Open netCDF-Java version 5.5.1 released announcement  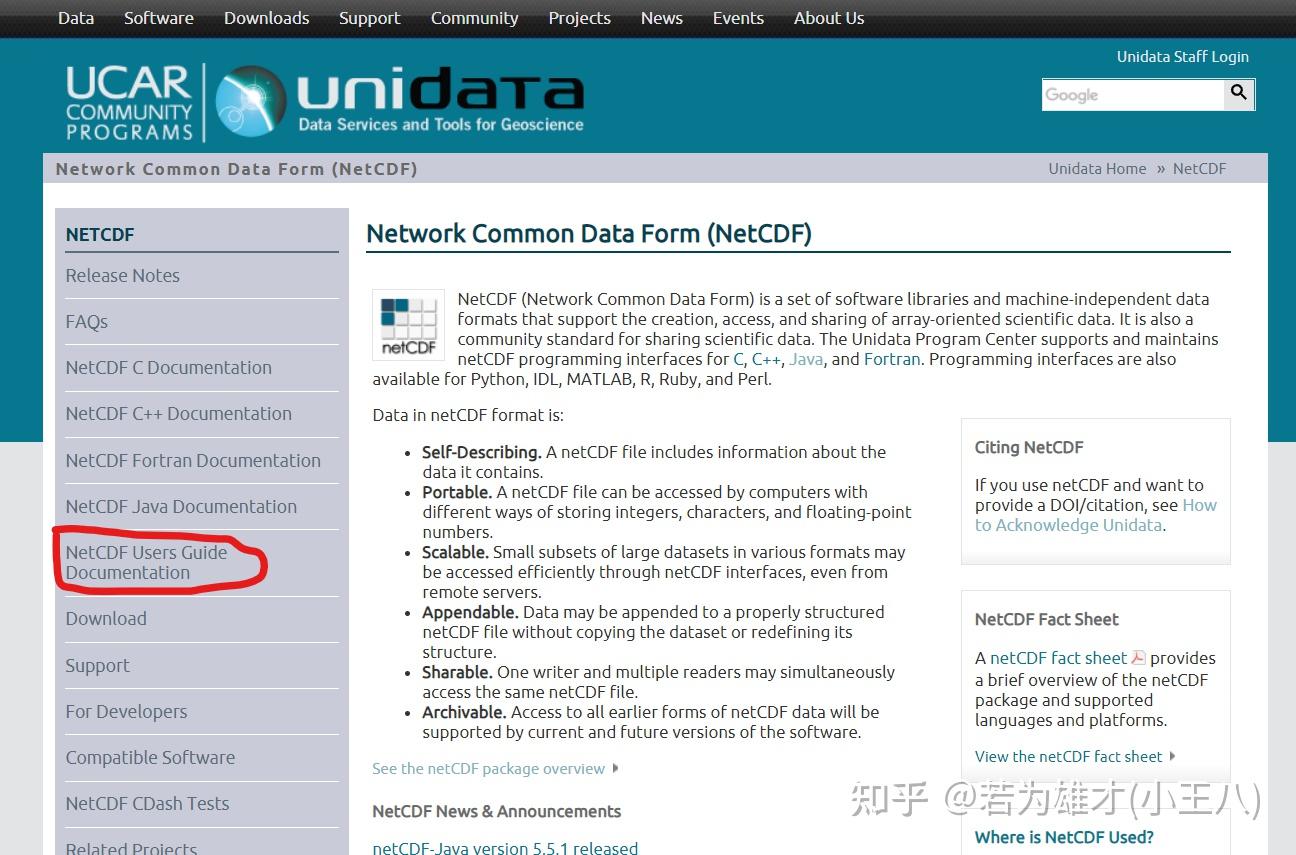tap(505, 847)
